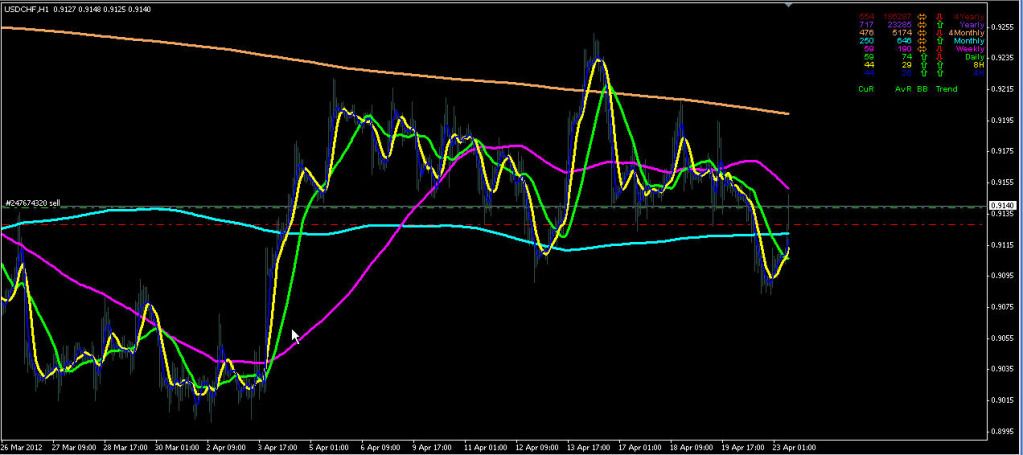The width and height of the screenshot is (1023, 455).
Task: Click the value 646 in Monthly row
Action: click(x=904, y=41)
